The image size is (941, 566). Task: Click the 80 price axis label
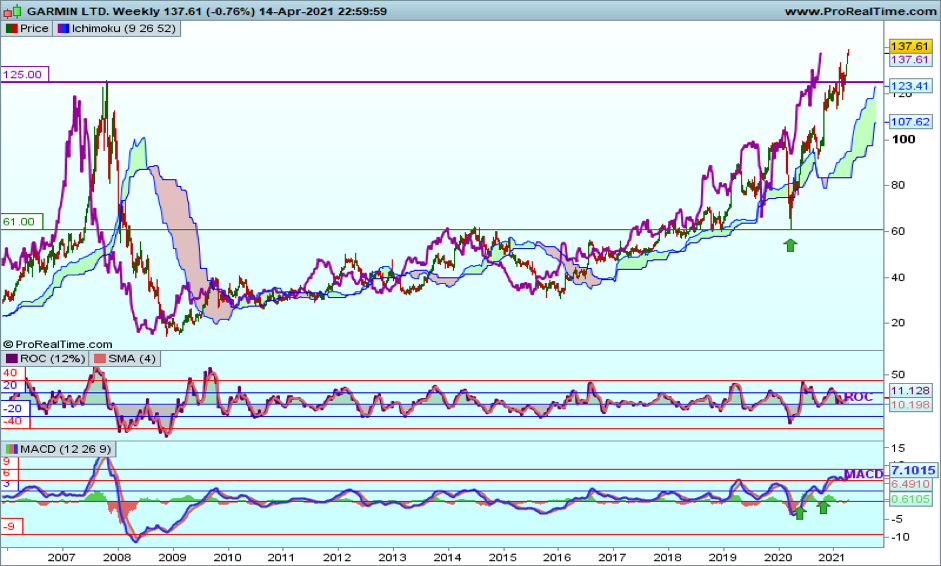898,185
